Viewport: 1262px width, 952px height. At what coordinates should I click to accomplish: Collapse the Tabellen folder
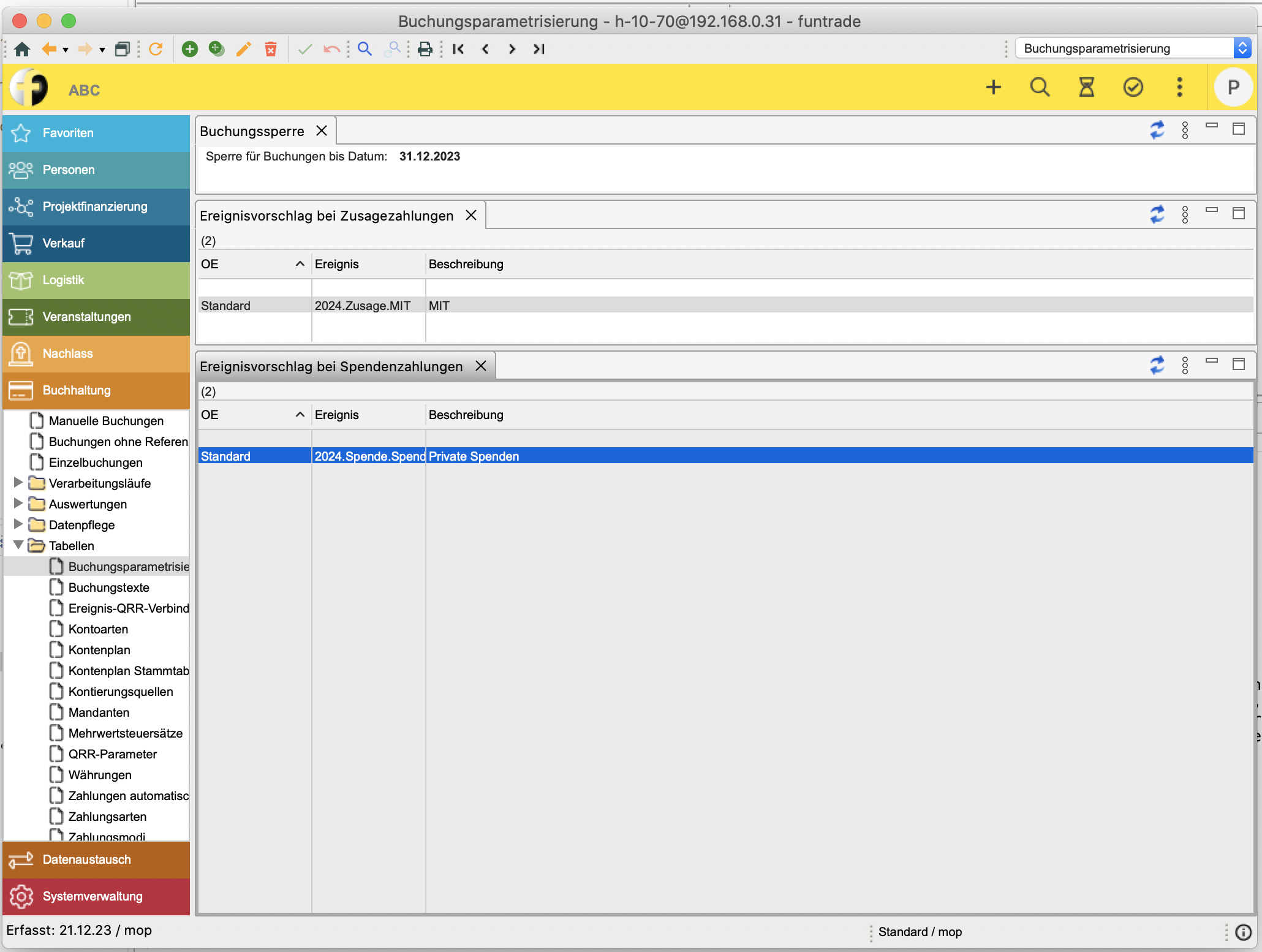point(18,545)
